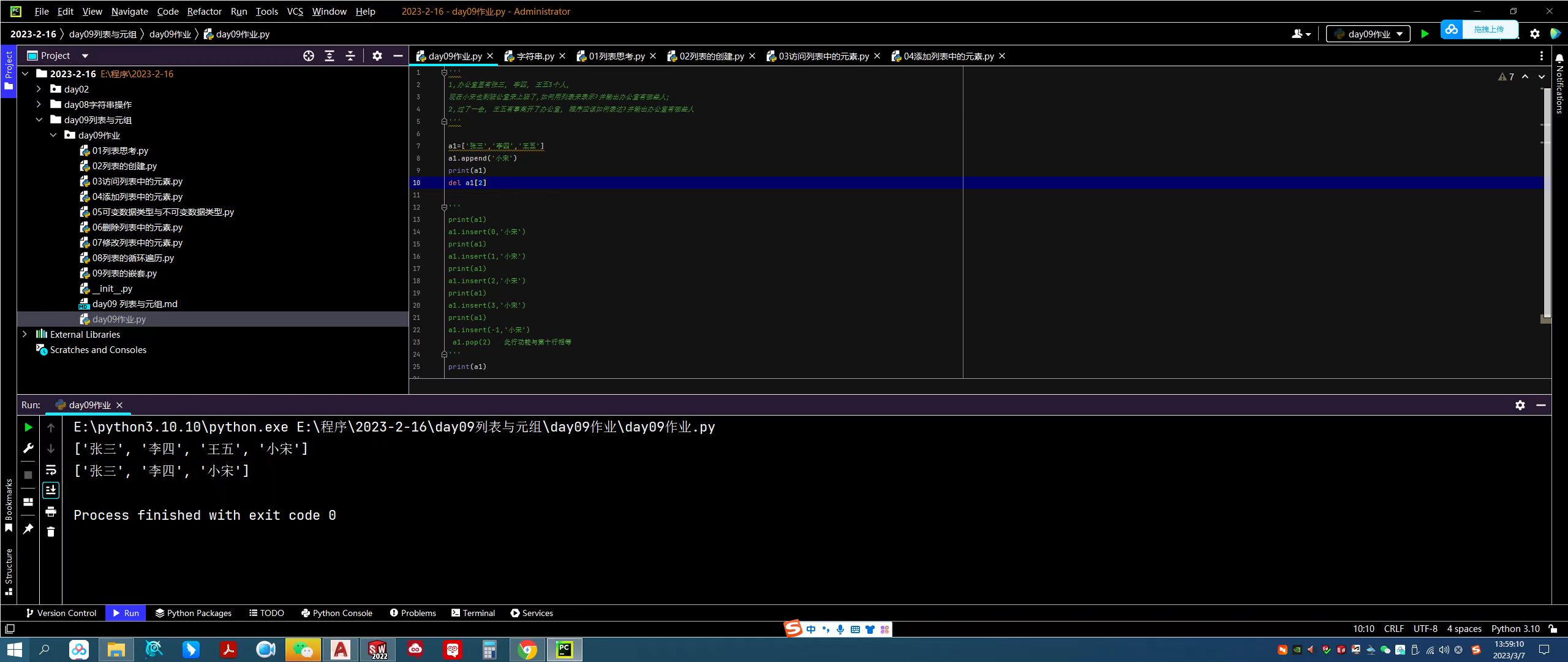The image size is (1568, 662).
Task: Toggle Pin Tab in Run panel
Action: (28, 528)
